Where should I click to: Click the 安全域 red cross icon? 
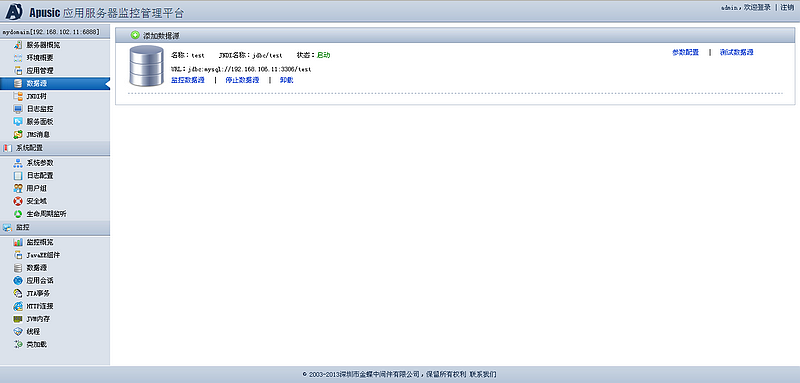[18, 201]
